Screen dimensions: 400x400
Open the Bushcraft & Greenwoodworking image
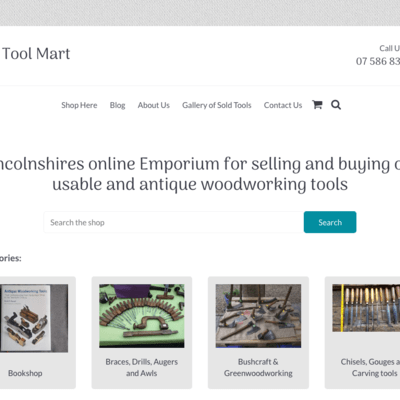[x=258, y=316]
